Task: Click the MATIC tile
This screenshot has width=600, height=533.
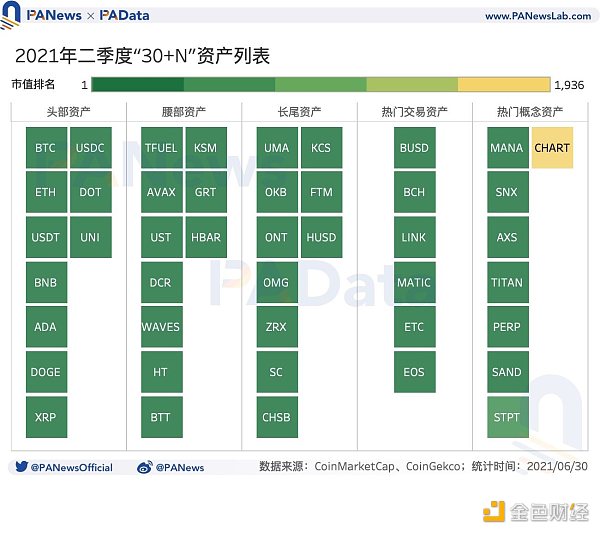Action: click(414, 282)
